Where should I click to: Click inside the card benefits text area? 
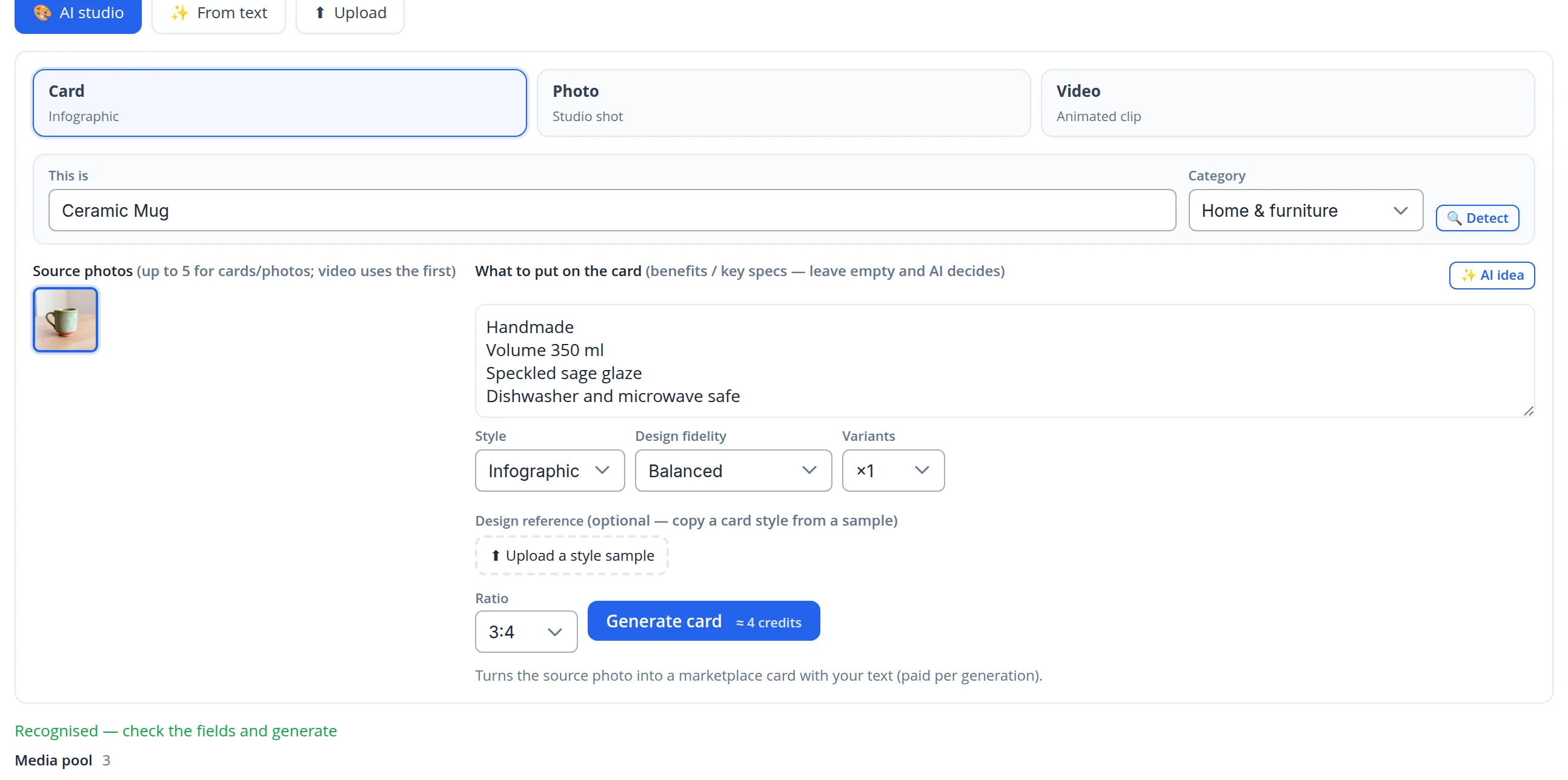coord(1005,362)
